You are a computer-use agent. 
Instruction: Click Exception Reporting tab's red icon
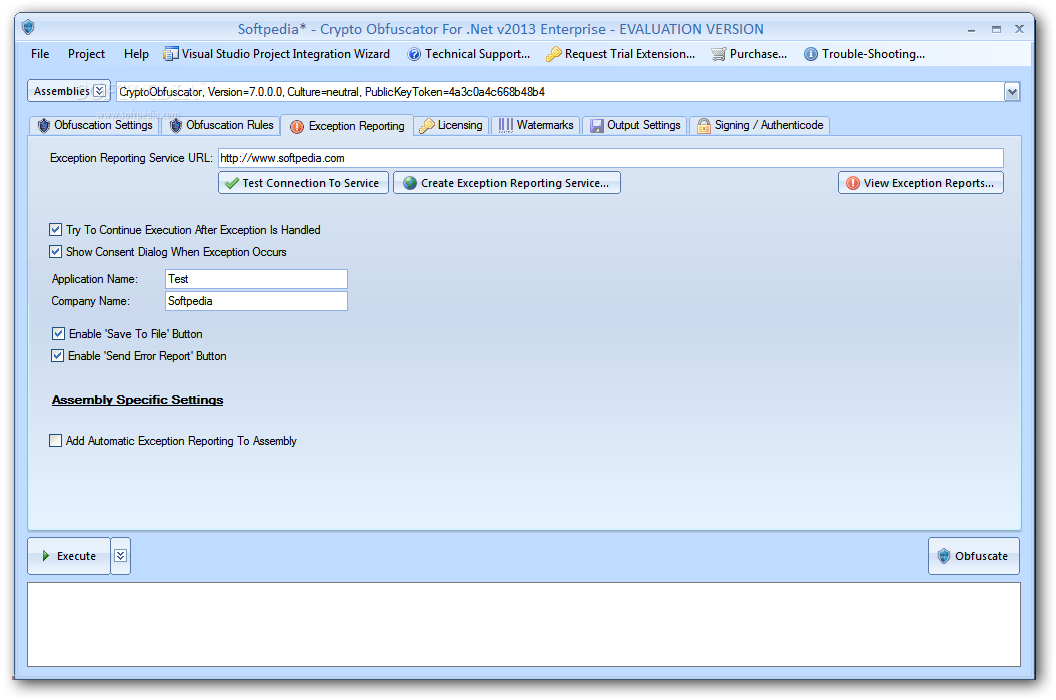point(296,127)
